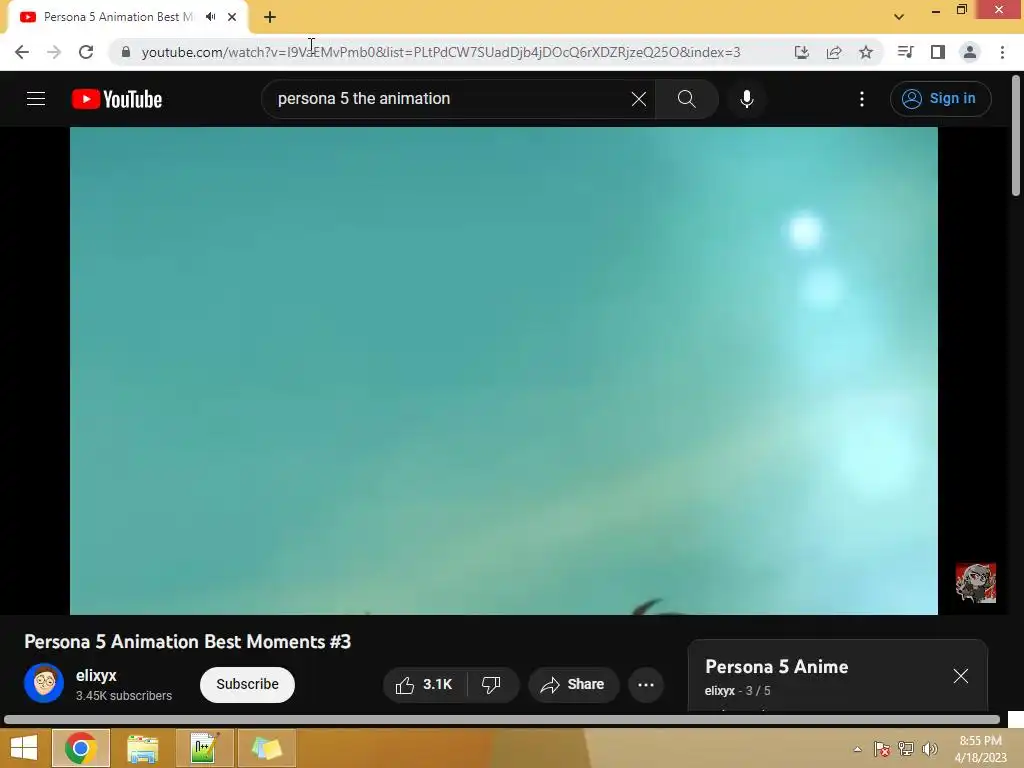Like the video with 3.1K likes

(x=424, y=684)
